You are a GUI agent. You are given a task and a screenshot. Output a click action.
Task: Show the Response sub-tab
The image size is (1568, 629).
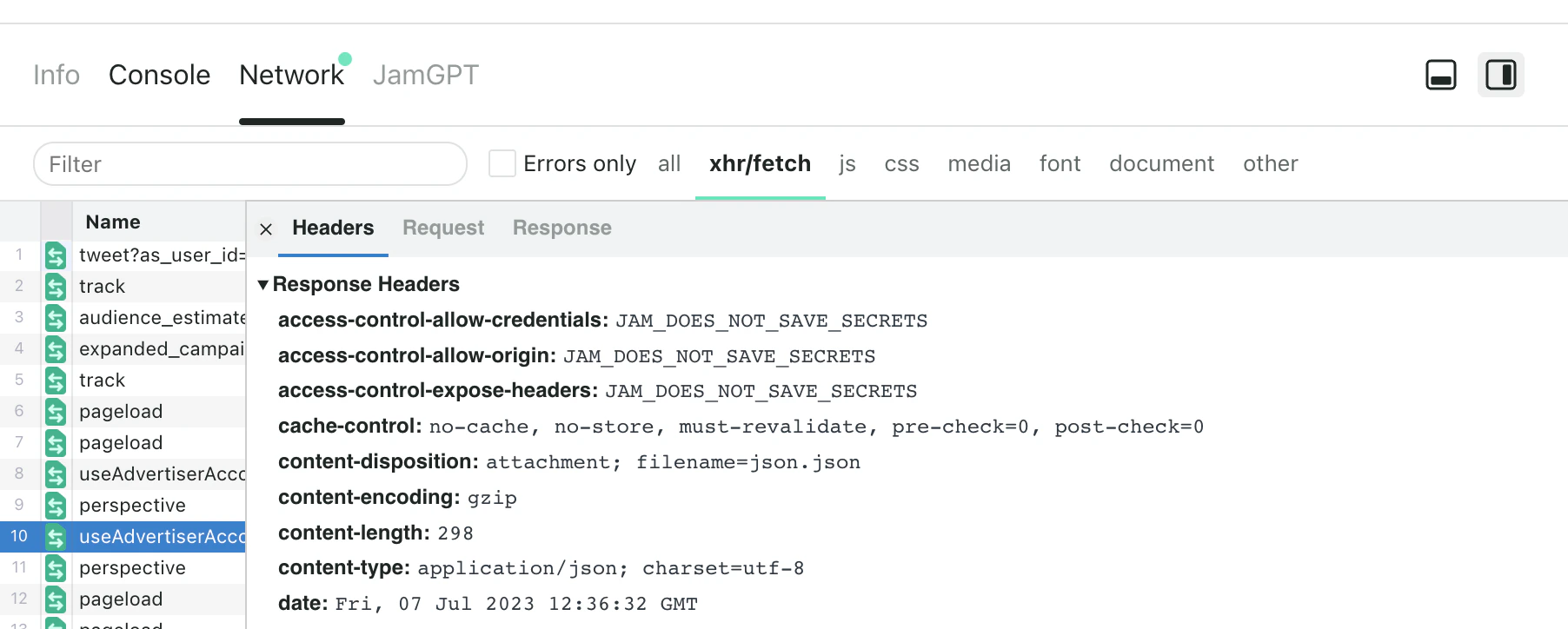pos(562,228)
